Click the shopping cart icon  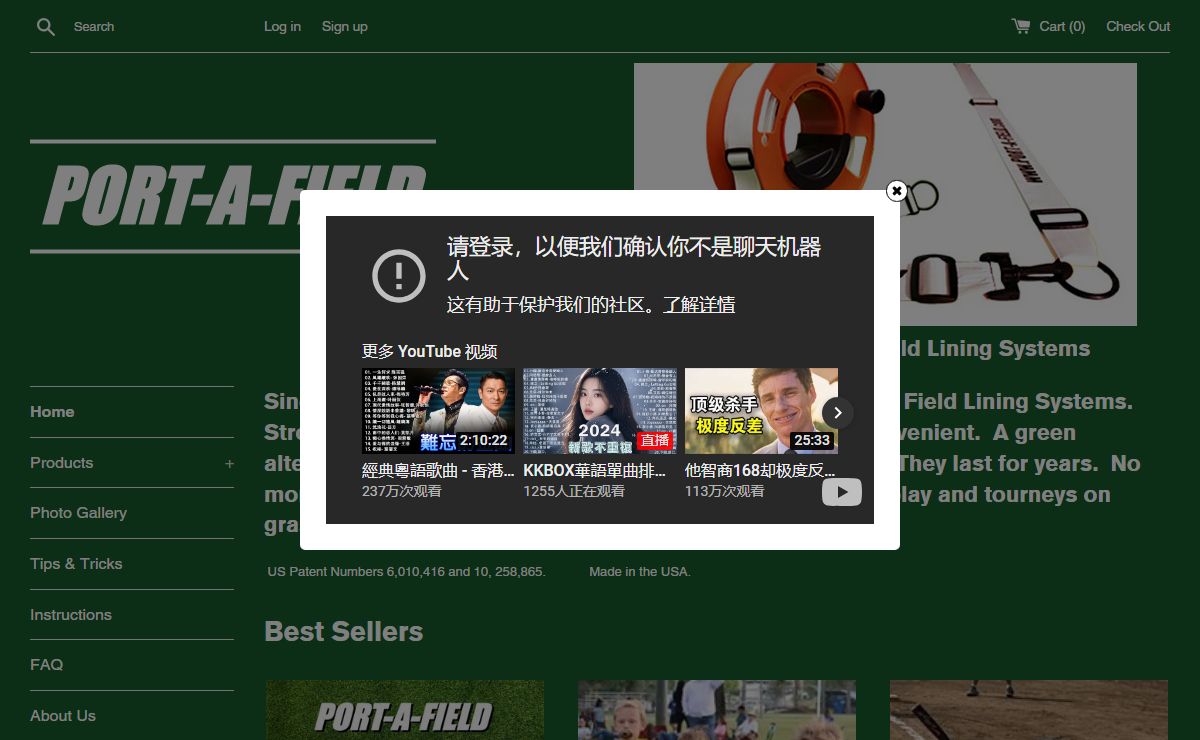click(x=1020, y=26)
